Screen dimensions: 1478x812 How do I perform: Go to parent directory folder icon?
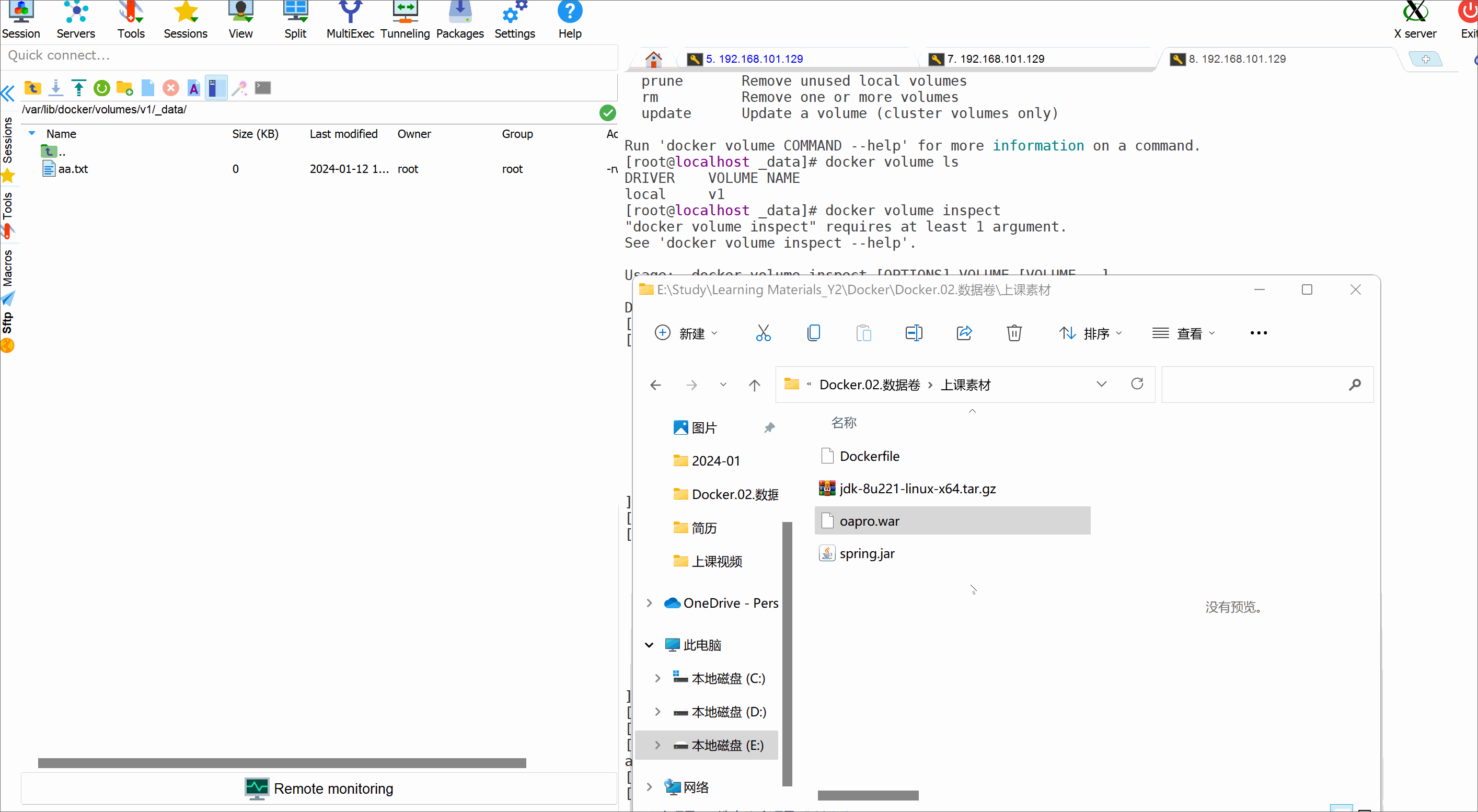coord(33,88)
